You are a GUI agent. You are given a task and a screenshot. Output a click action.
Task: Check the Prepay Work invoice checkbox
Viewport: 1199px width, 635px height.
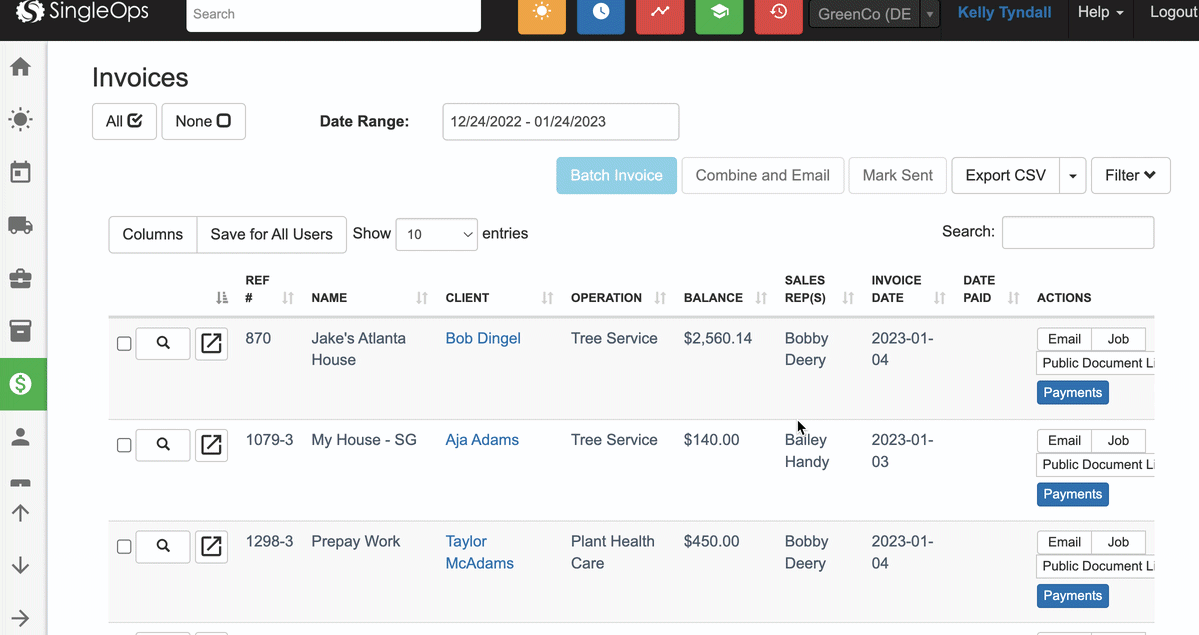[124, 547]
